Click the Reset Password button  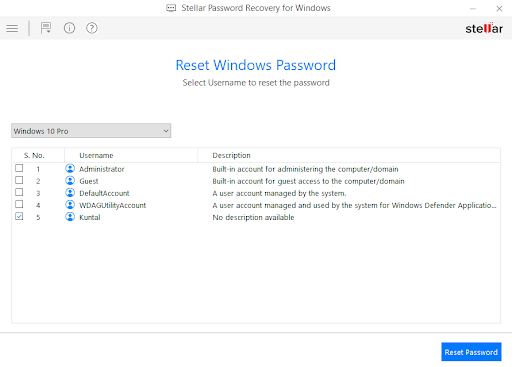tap(471, 352)
